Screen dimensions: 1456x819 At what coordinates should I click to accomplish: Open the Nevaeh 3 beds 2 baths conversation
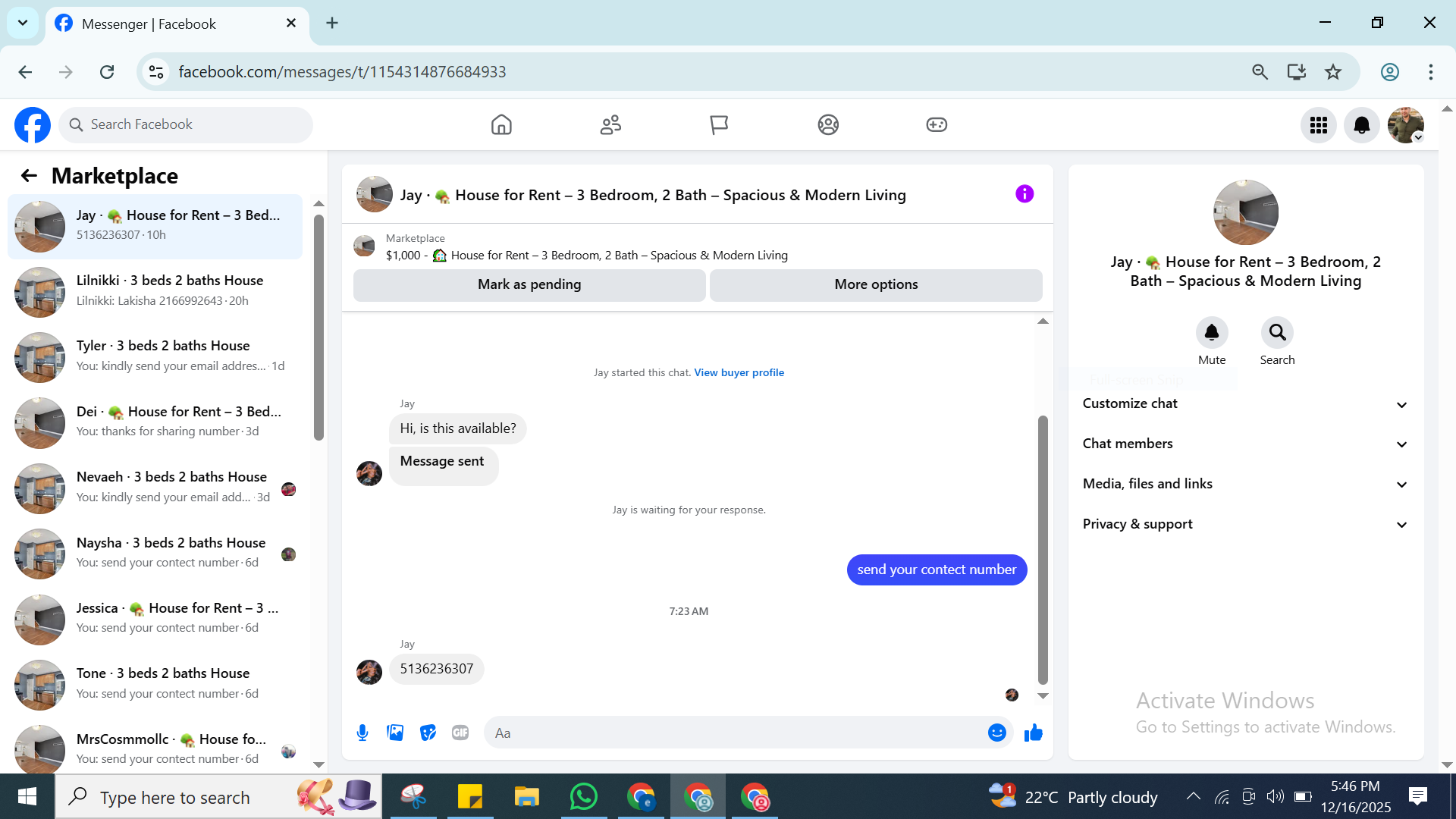(155, 488)
